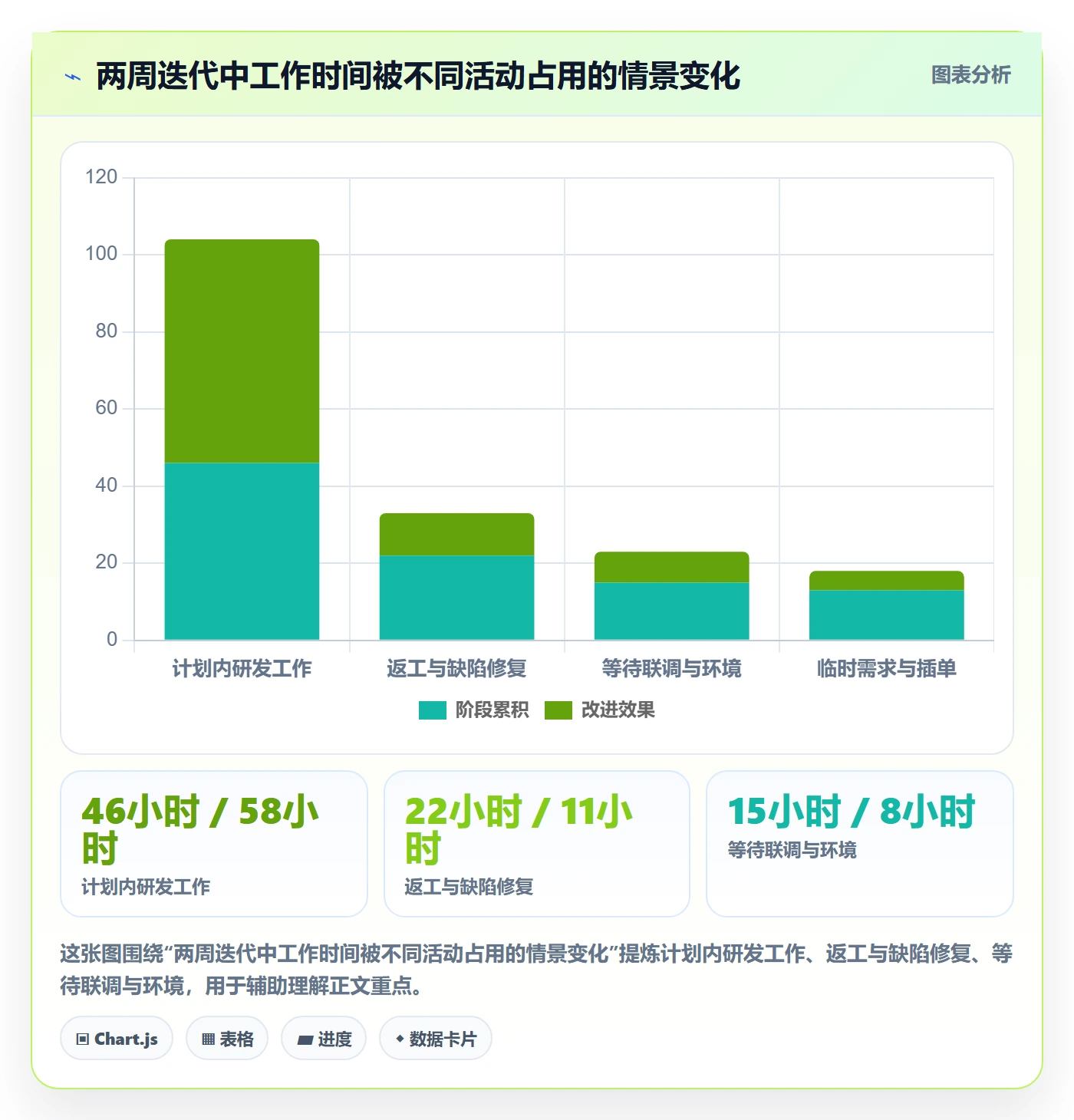Open the 15小时 / 8小时 data card
This screenshot has height=1120, width=1074.
pyautogui.click(x=860, y=844)
